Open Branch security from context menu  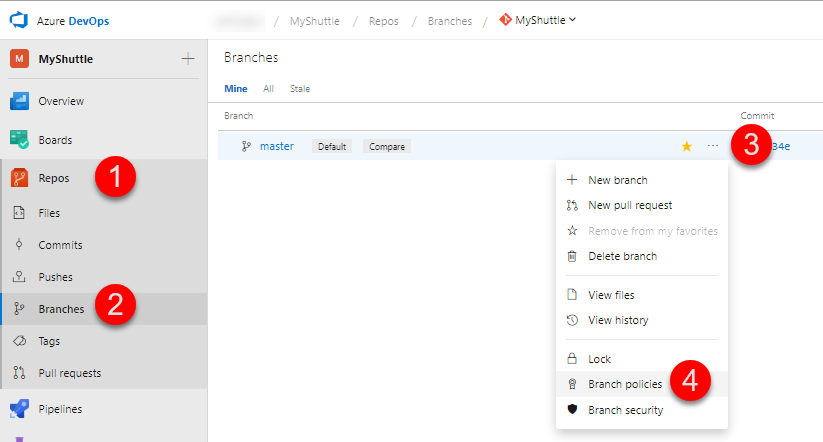(x=641, y=410)
